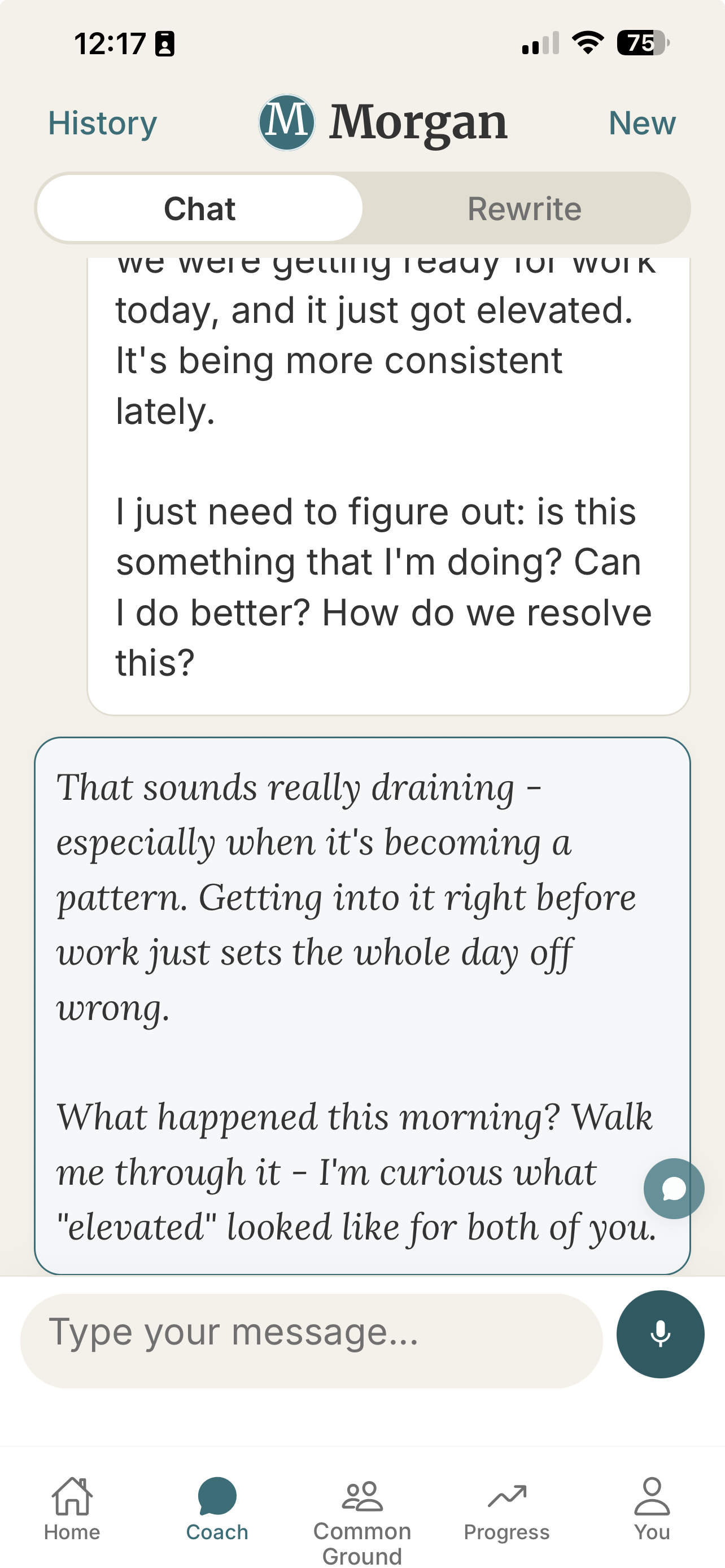Switch to the Chat tab
The image size is (725, 1568).
tap(200, 208)
